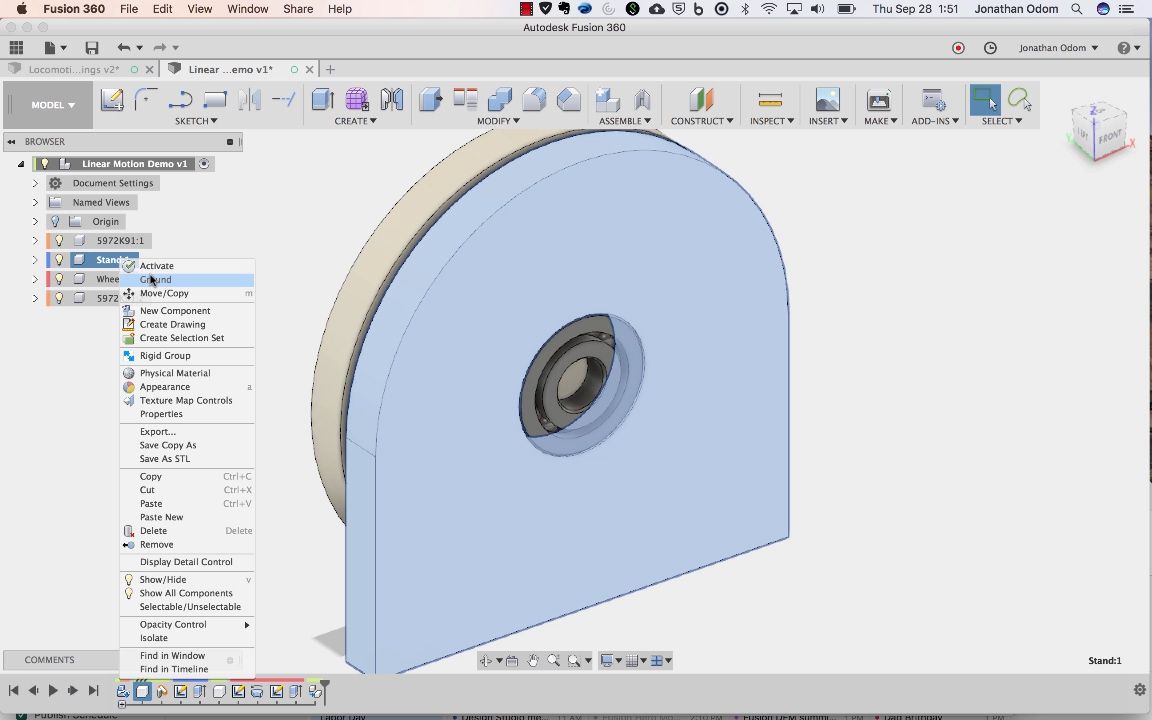The height and width of the screenshot is (720, 1152).
Task: Click the Measure icon under Inspect
Action: tap(770, 100)
